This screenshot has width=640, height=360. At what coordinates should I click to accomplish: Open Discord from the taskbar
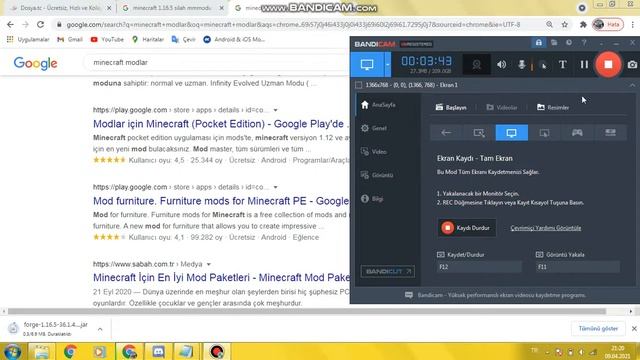pos(158,351)
